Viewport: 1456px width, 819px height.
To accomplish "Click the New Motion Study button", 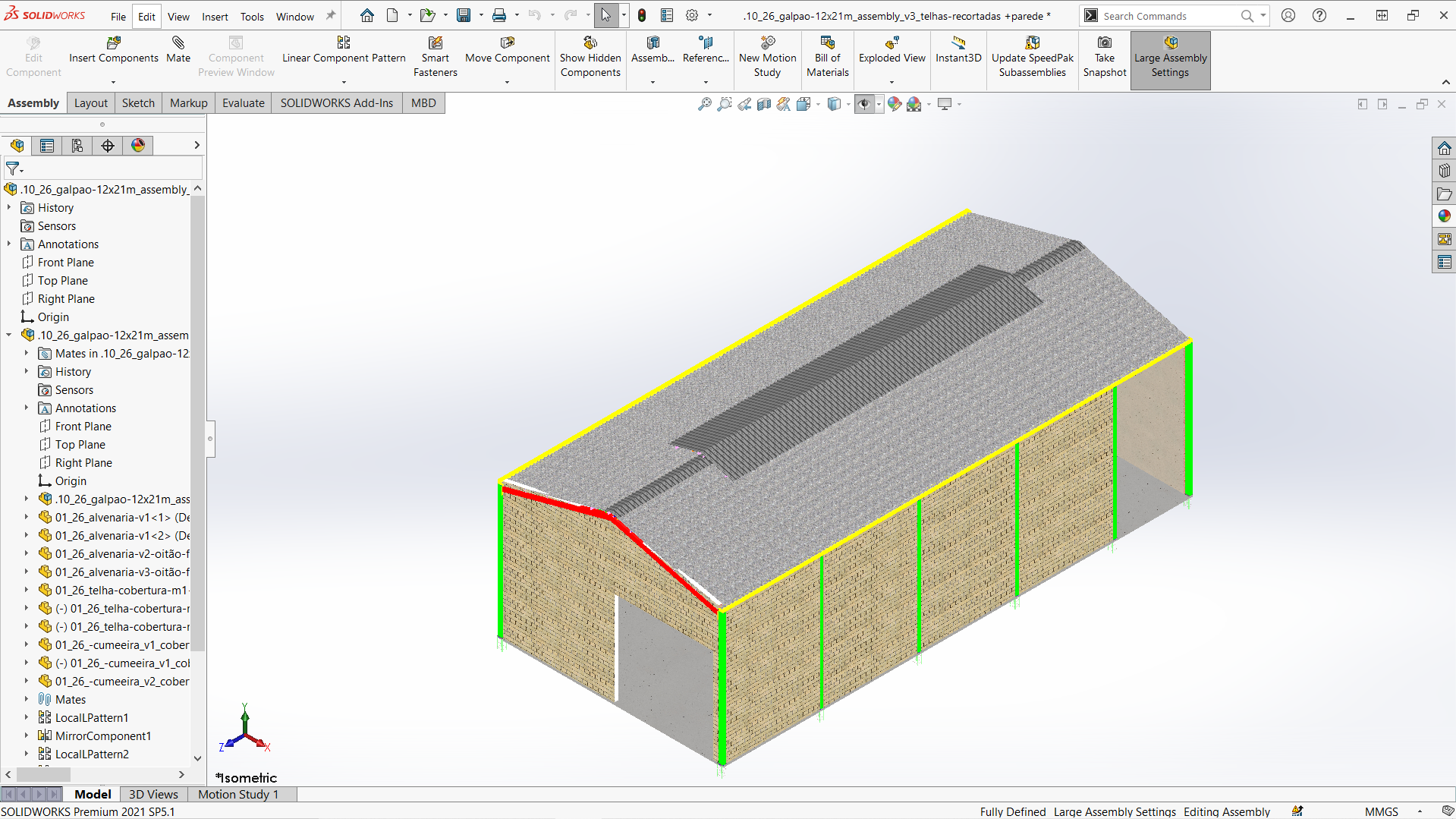I will 767,57.
